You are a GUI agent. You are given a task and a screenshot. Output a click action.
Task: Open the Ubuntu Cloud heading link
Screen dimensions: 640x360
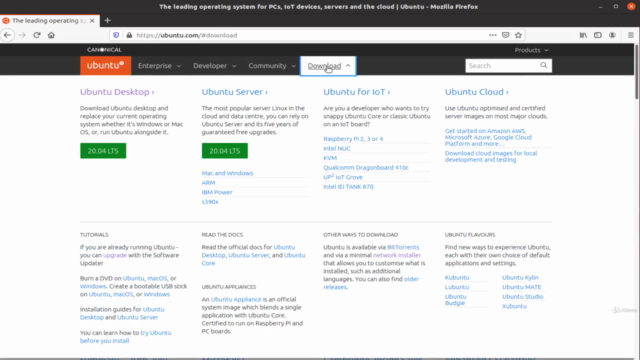pyautogui.click(x=477, y=92)
